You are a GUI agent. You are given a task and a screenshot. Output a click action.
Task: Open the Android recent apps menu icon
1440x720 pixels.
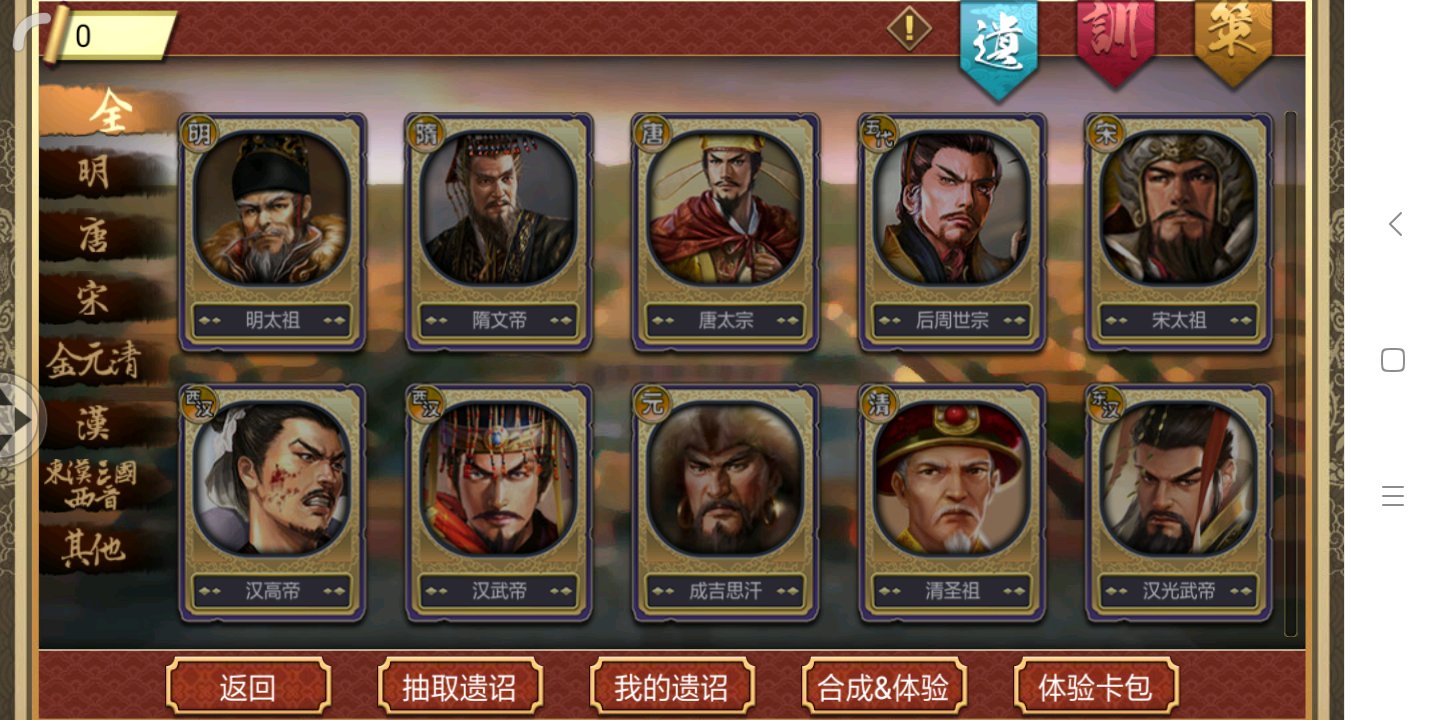pos(1393,496)
